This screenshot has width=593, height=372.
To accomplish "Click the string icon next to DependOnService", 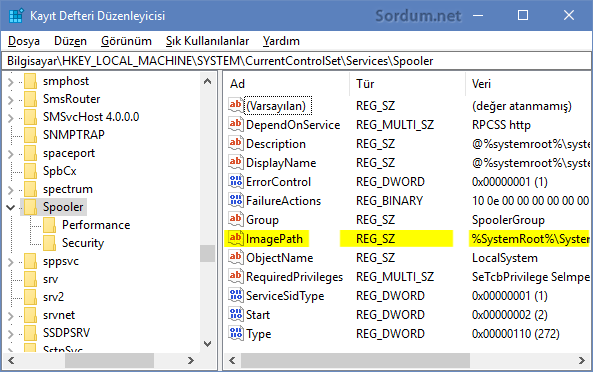I will [x=235, y=124].
